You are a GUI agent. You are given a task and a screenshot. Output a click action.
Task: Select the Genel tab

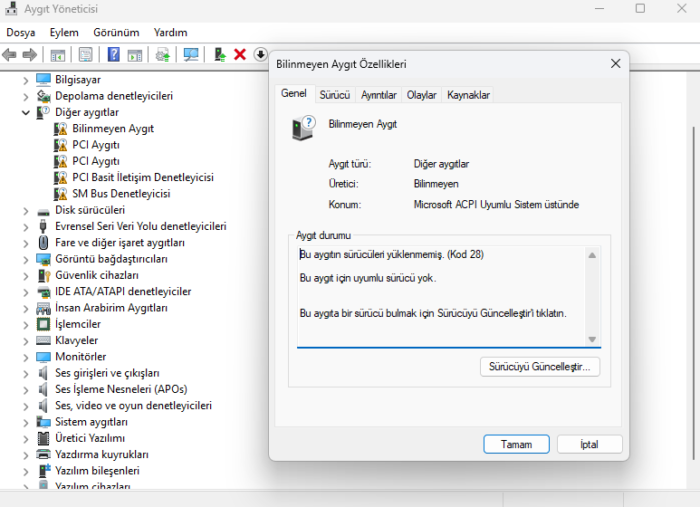(x=294, y=93)
